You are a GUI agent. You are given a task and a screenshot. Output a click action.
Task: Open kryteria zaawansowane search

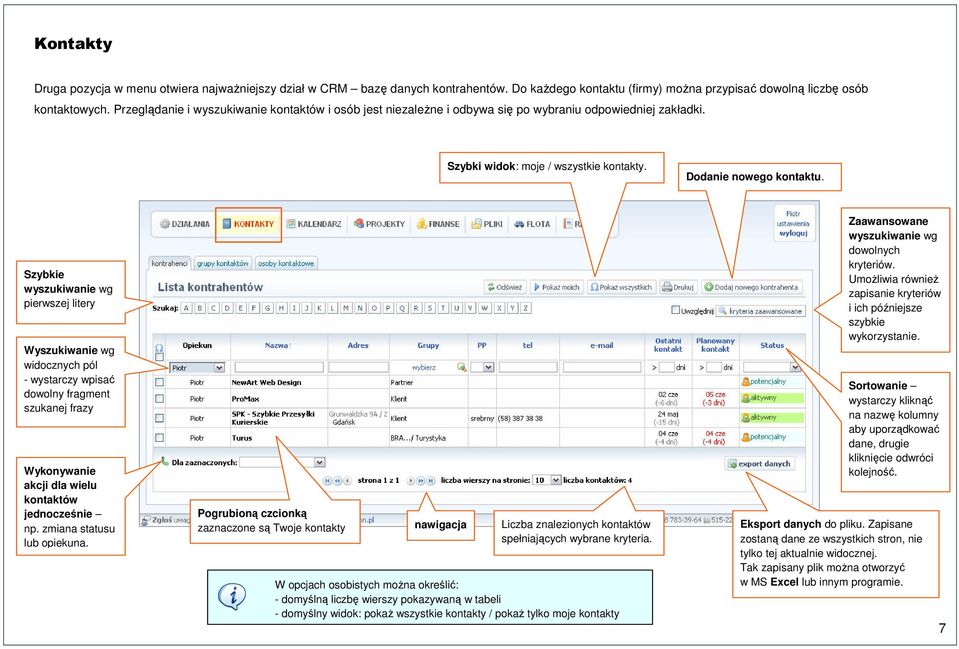[x=761, y=311]
